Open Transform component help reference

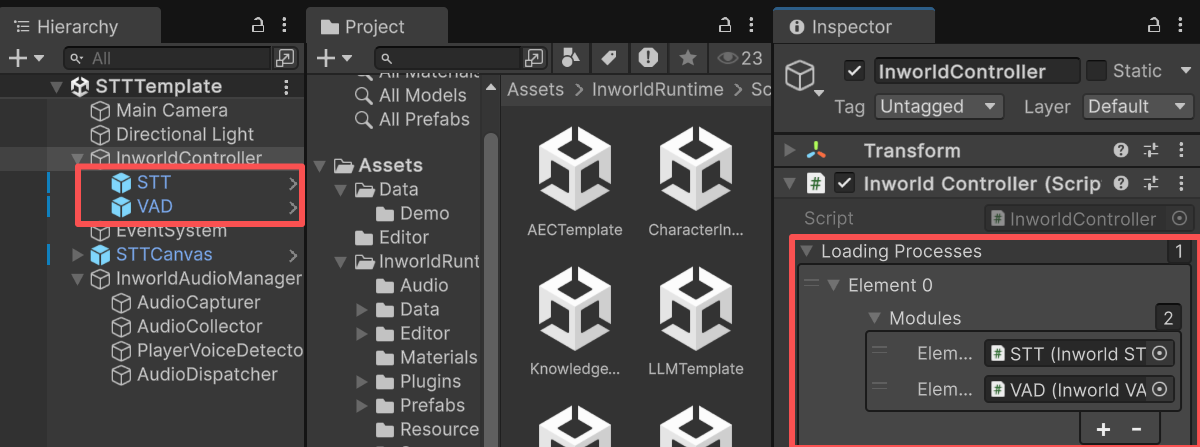pyautogui.click(x=1121, y=151)
